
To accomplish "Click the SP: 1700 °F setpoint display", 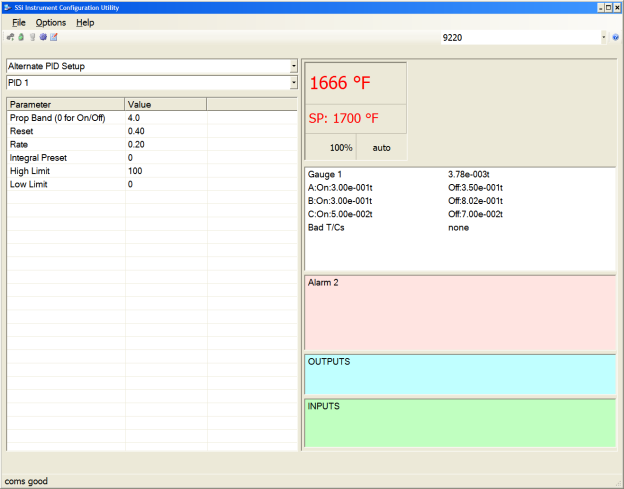I will tap(355, 118).
